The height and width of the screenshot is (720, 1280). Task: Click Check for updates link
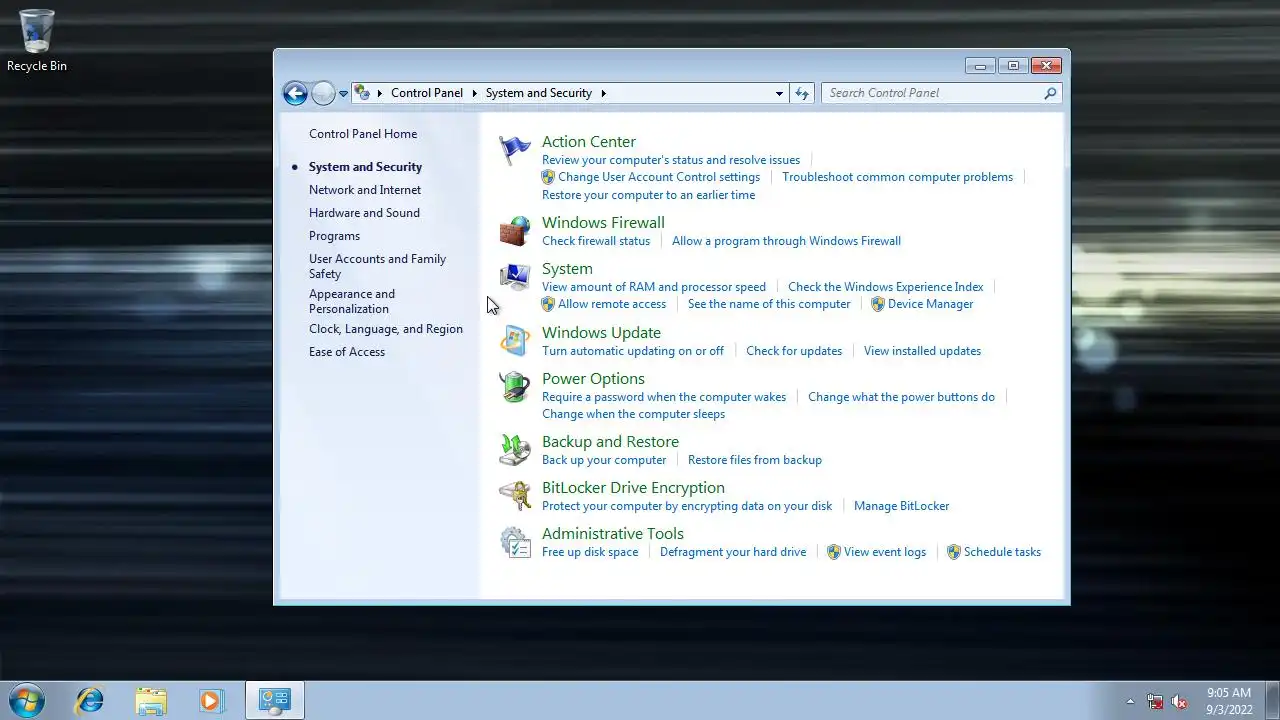[x=794, y=351]
